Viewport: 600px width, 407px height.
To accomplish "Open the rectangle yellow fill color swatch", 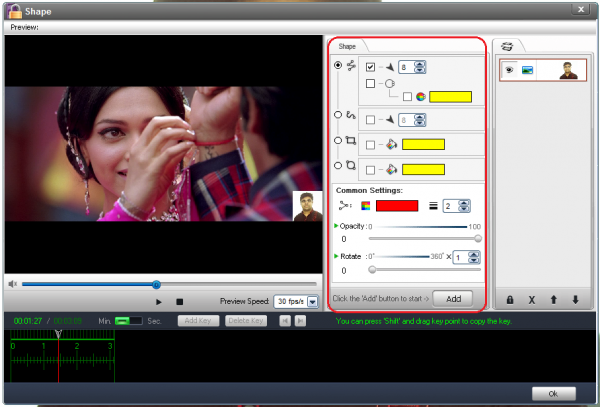I will (423, 145).
